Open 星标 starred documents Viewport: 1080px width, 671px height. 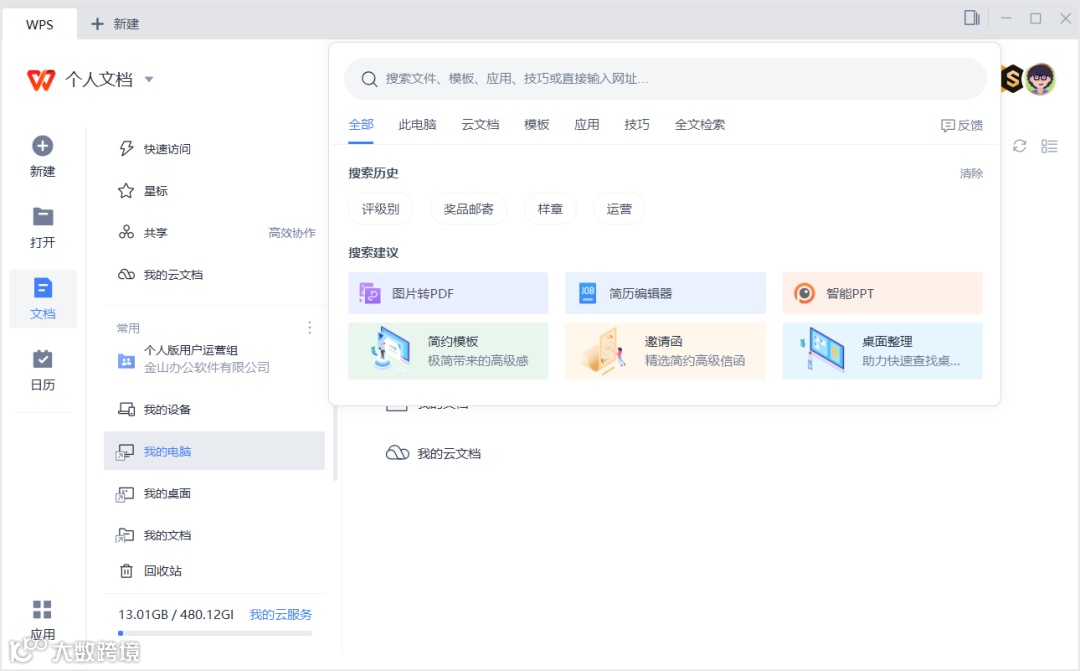pos(214,191)
